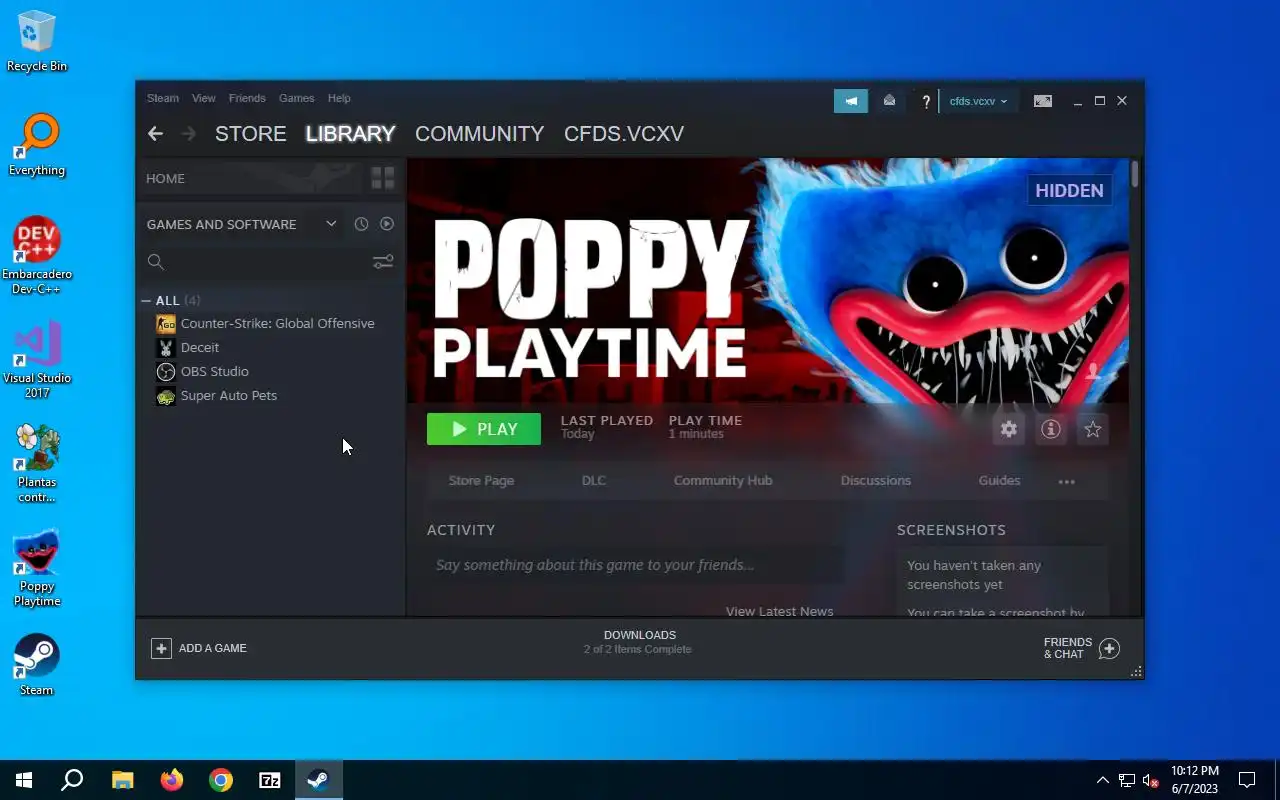Open 7-Zip from taskbar
Viewport: 1280px width, 800px height.
point(269,780)
